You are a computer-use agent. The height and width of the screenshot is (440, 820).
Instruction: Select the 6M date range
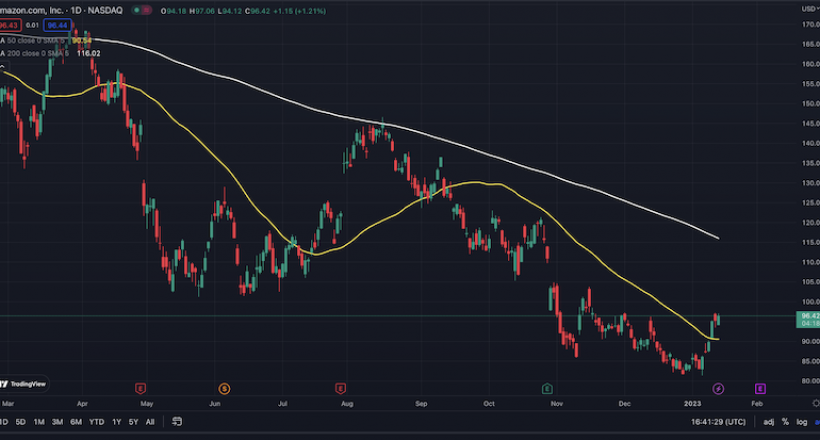point(76,422)
